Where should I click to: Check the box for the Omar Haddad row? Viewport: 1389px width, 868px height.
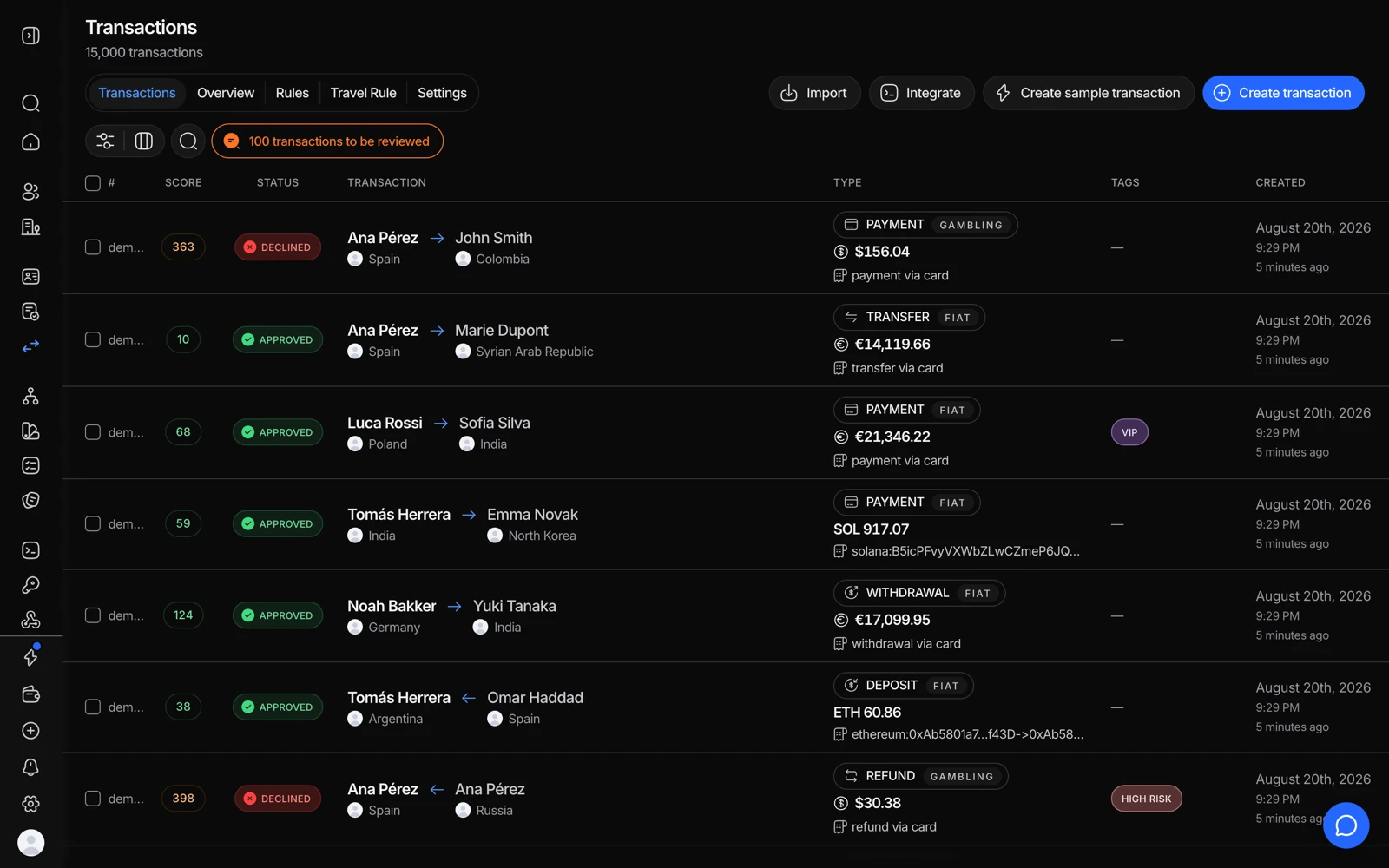(93, 707)
